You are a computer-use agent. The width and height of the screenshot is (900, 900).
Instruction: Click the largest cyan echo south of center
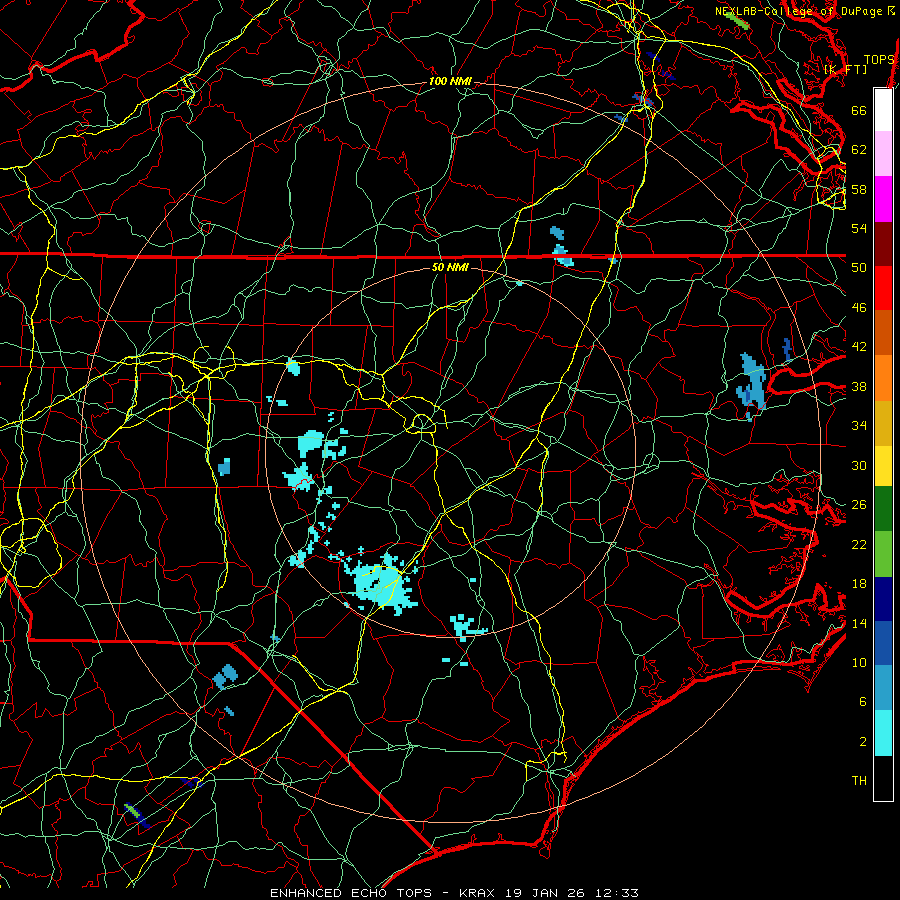coord(382,583)
